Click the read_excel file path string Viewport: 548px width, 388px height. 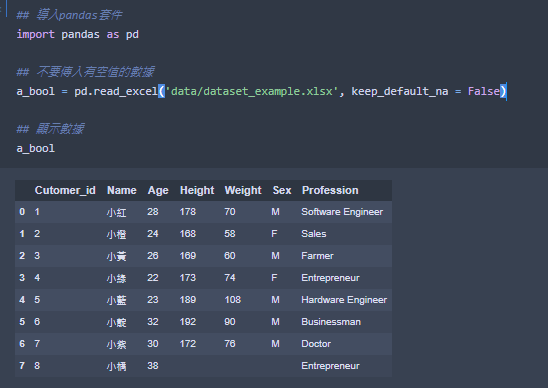(251, 91)
